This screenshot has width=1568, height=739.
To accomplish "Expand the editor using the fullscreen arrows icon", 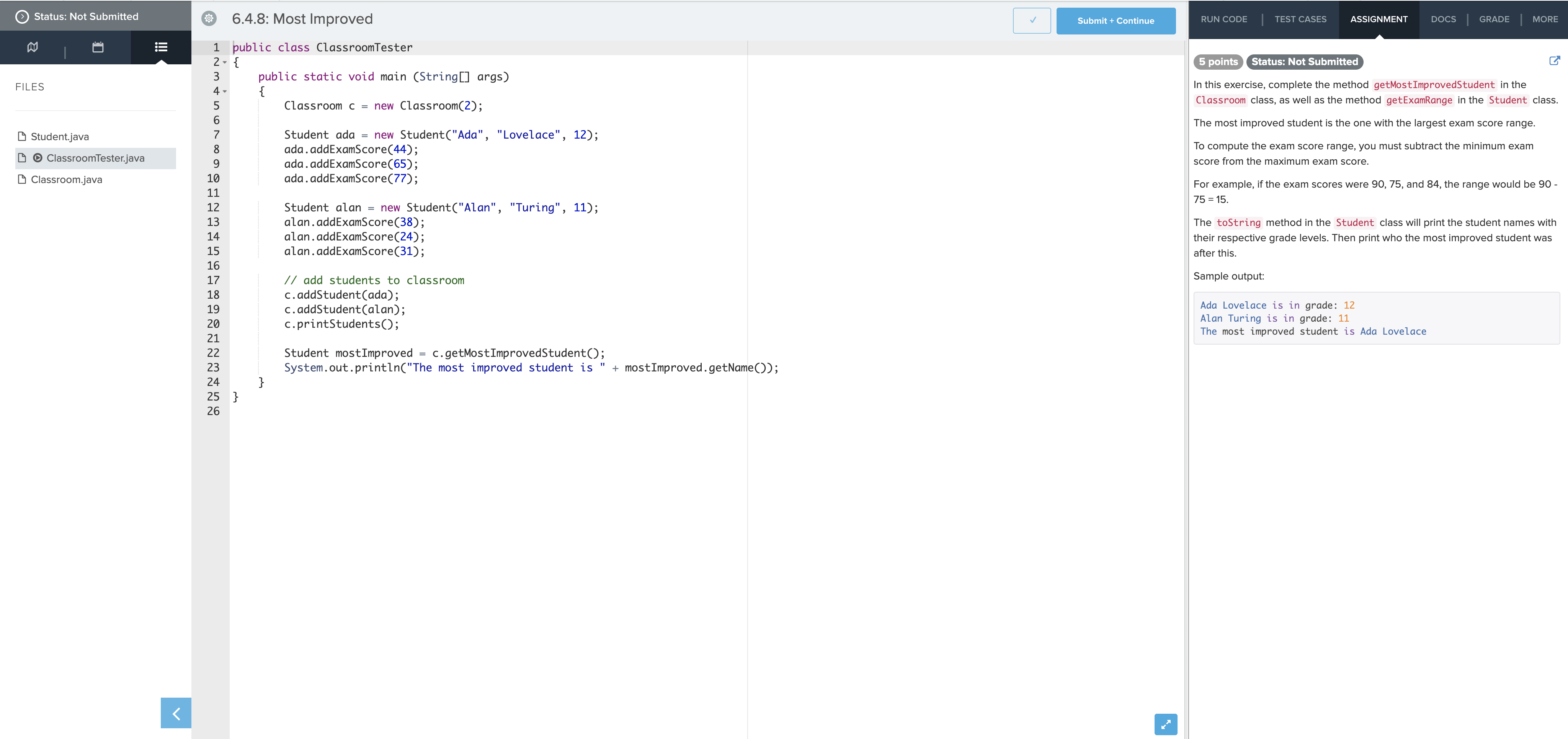I will pyautogui.click(x=1166, y=724).
